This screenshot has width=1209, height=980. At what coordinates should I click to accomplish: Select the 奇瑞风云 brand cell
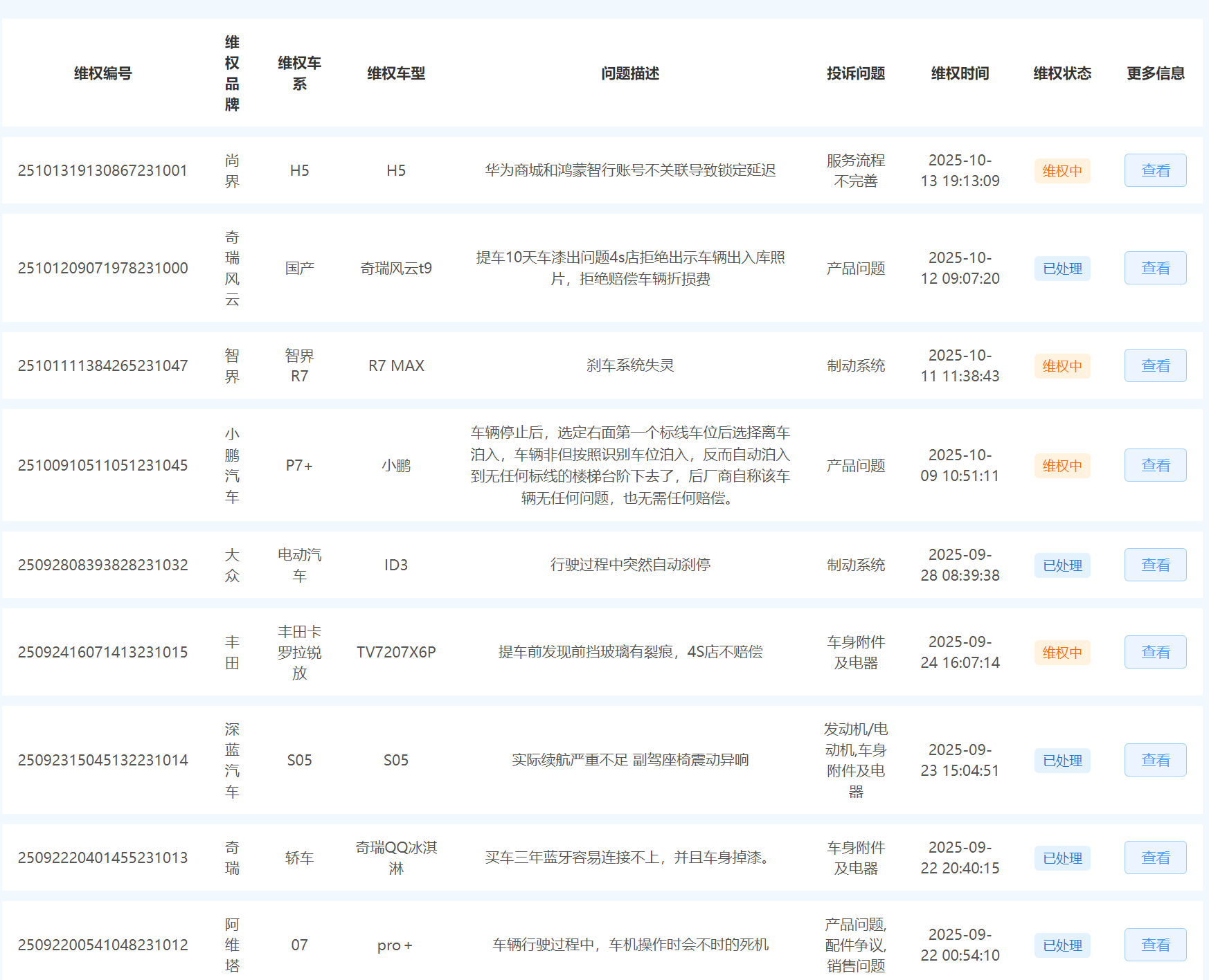coord(232,268)
